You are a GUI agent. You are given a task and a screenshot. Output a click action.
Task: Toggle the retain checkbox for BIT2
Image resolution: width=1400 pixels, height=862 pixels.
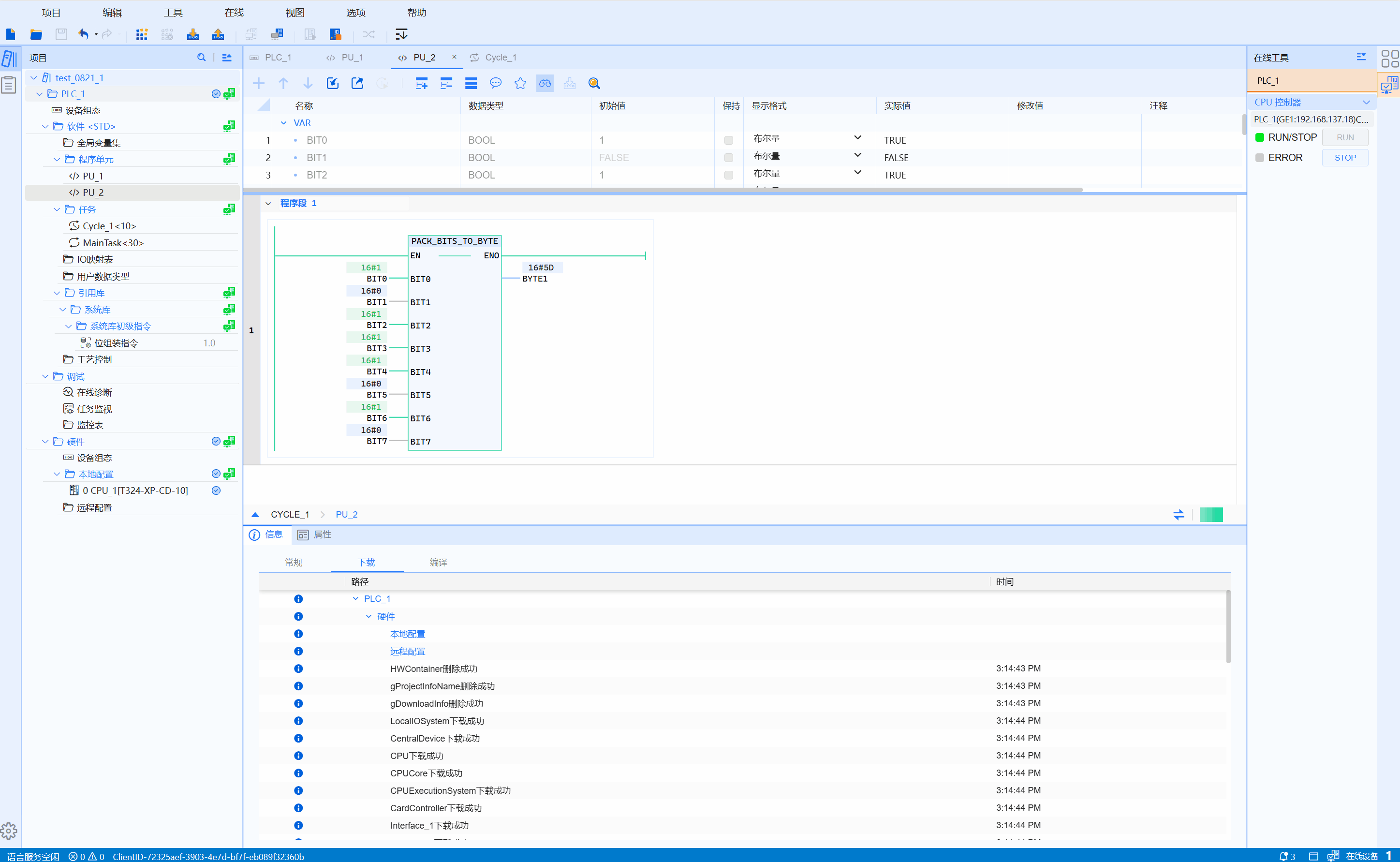(x=728, y=175)
